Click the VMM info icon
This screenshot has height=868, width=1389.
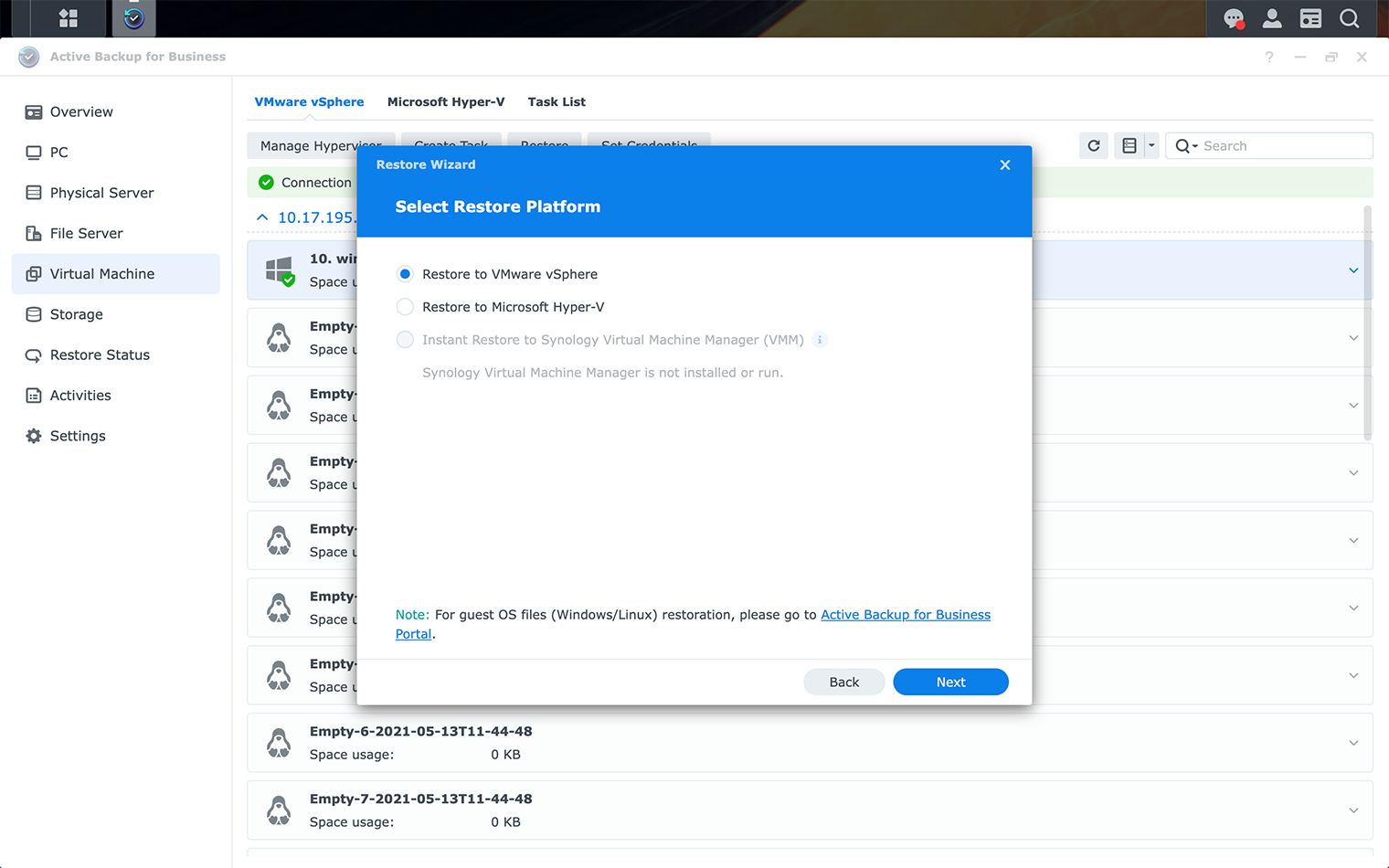(820, 340)
